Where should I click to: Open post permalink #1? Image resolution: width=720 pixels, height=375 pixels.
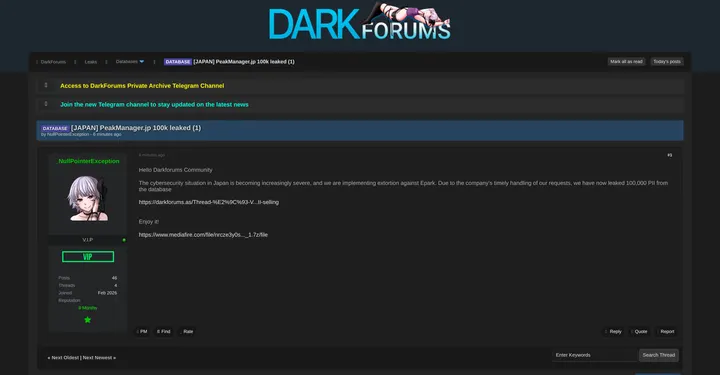pos(669,155)
